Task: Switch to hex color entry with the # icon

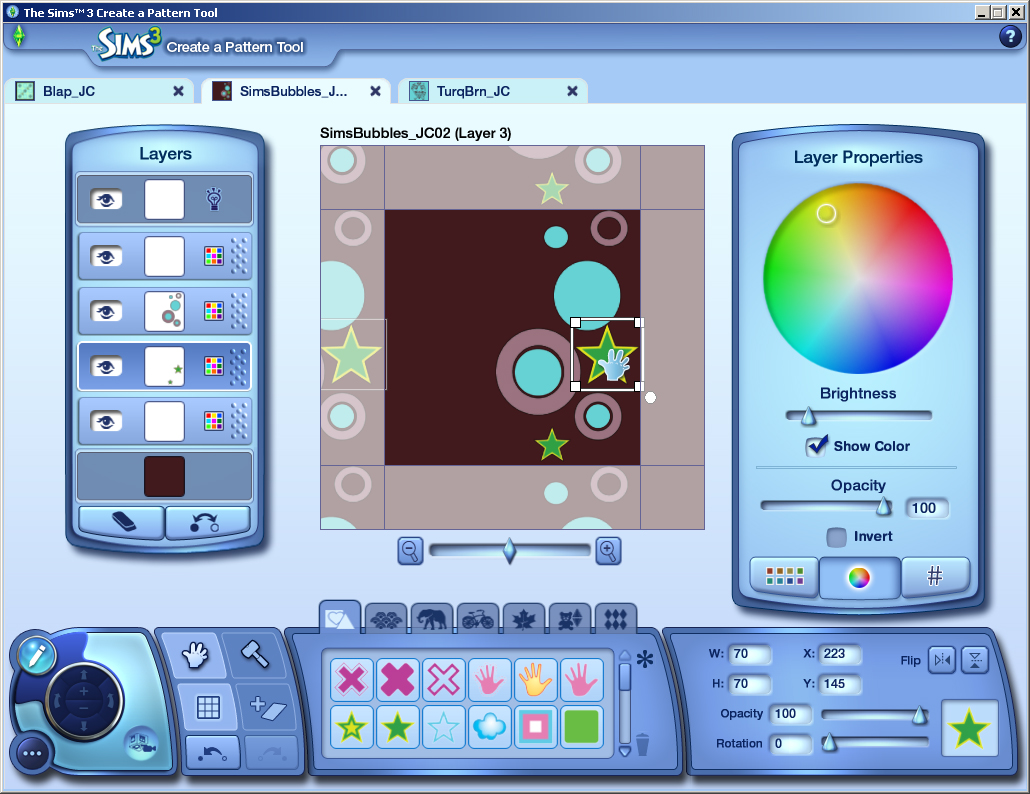Action: (x=935, y=577)
